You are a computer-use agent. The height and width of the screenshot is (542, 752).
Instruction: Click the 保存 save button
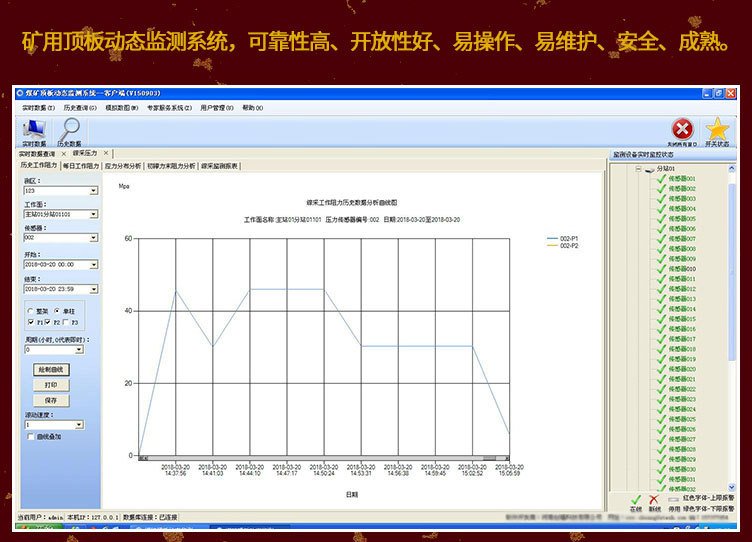pyautogui.click(x=51, y=401)
